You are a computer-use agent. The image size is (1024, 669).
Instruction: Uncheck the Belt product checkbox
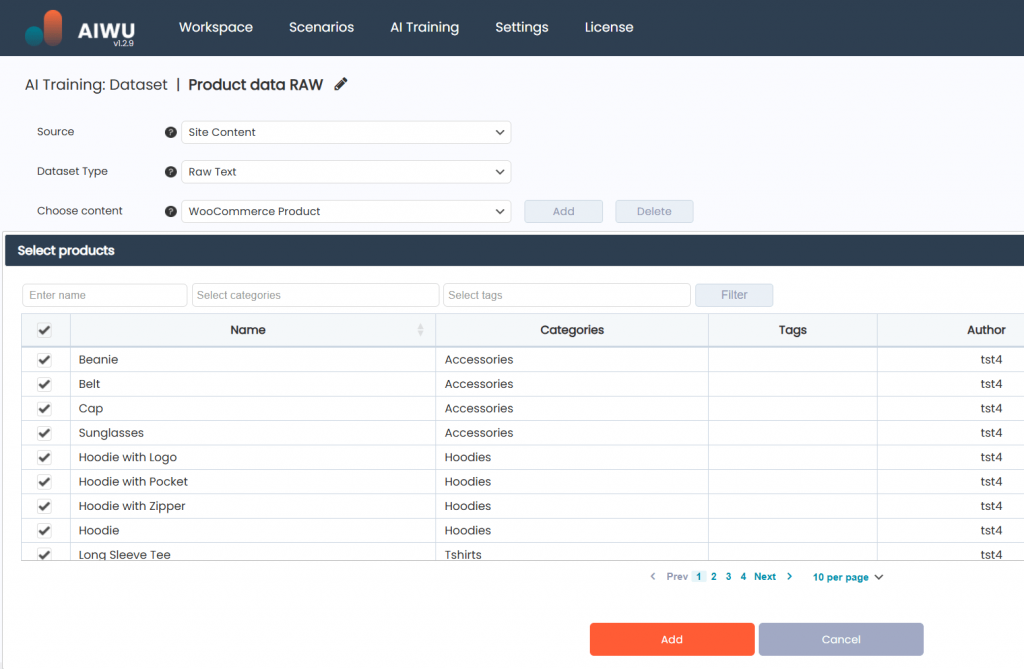(44, 384)
